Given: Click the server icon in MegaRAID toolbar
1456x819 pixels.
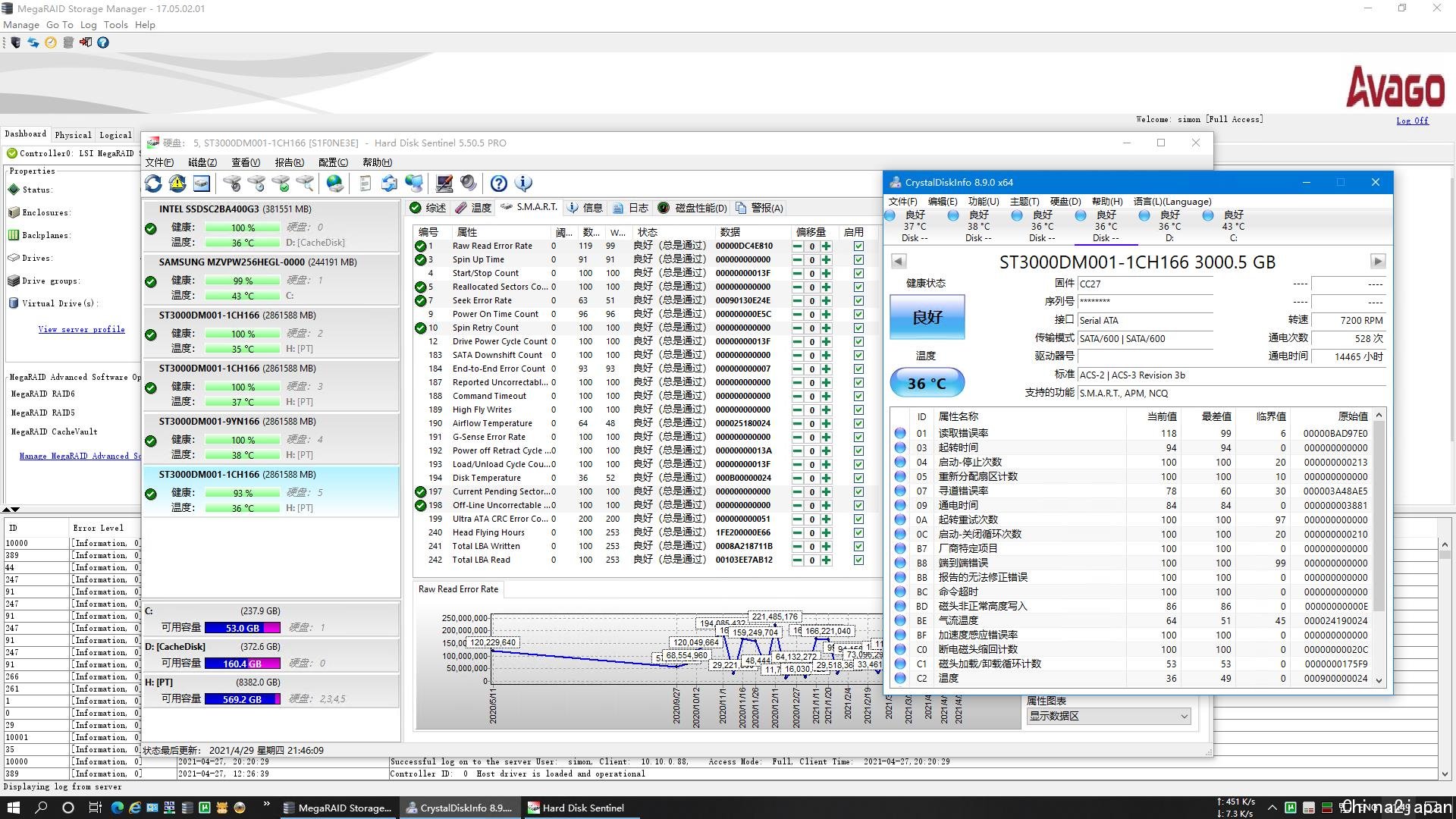Looking at the screenshot, I should coord(15,42).
